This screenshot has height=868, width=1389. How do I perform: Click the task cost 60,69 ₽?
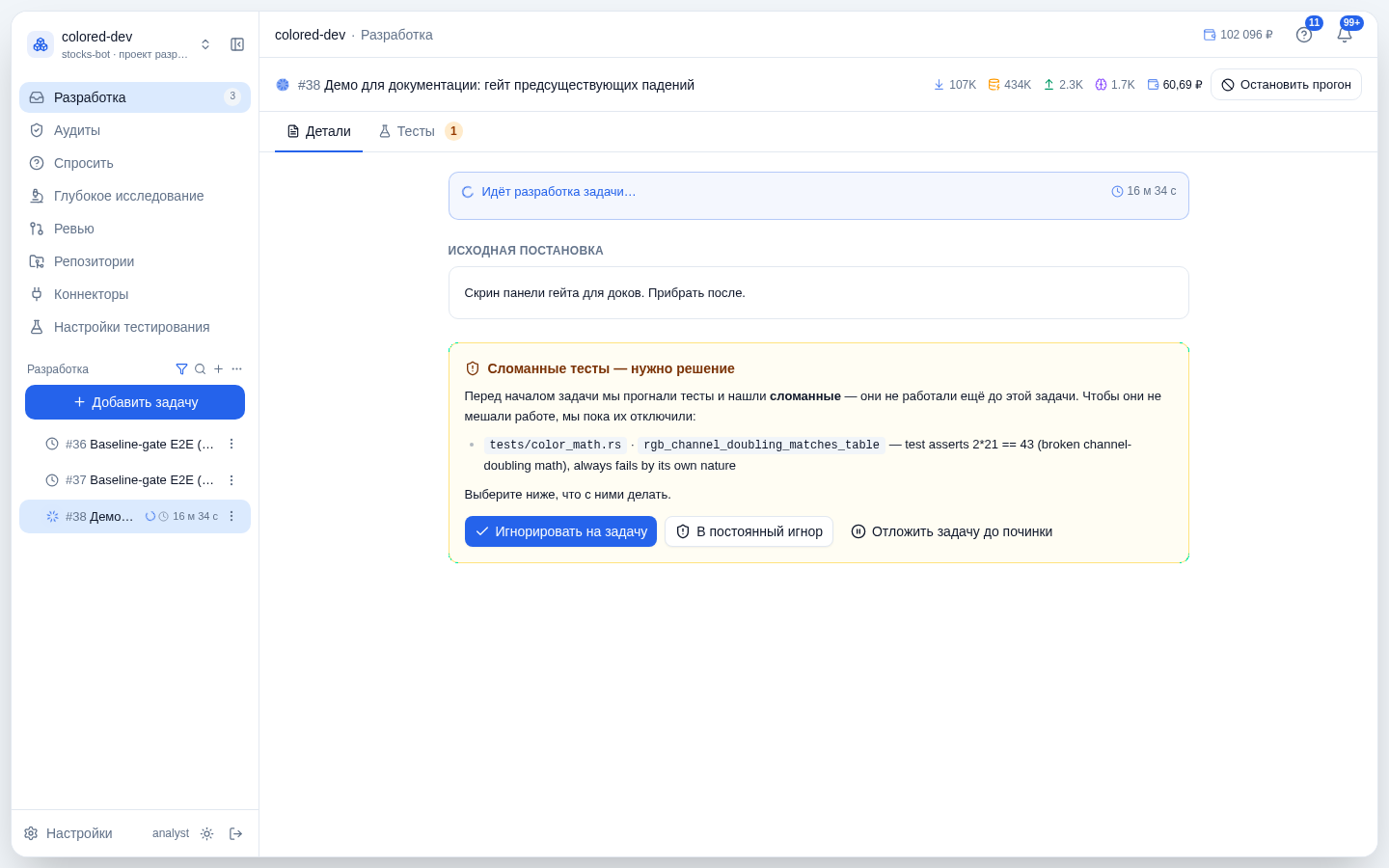(x=1175, y=85)
